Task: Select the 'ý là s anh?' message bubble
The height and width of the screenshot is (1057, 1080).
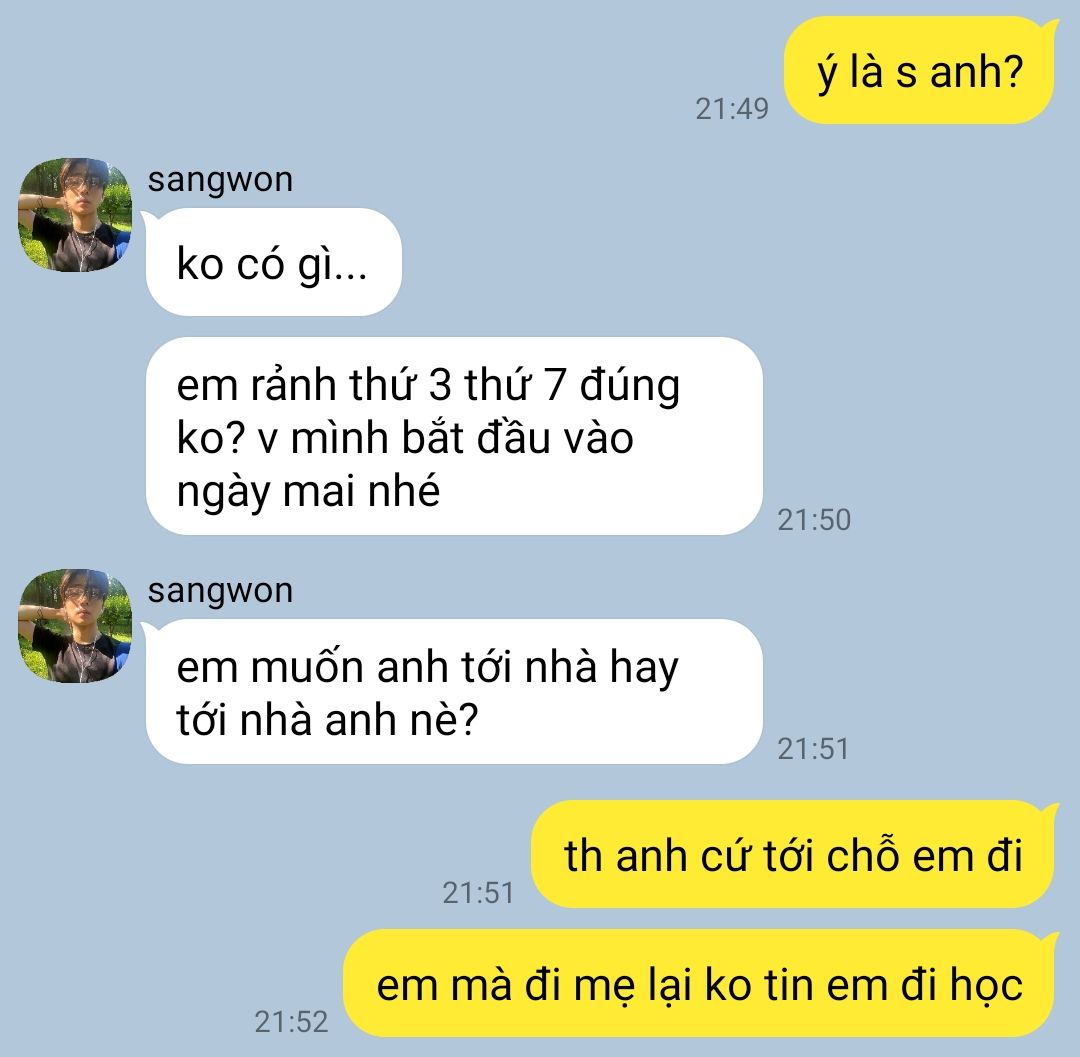Action: [x=920, y=70]
